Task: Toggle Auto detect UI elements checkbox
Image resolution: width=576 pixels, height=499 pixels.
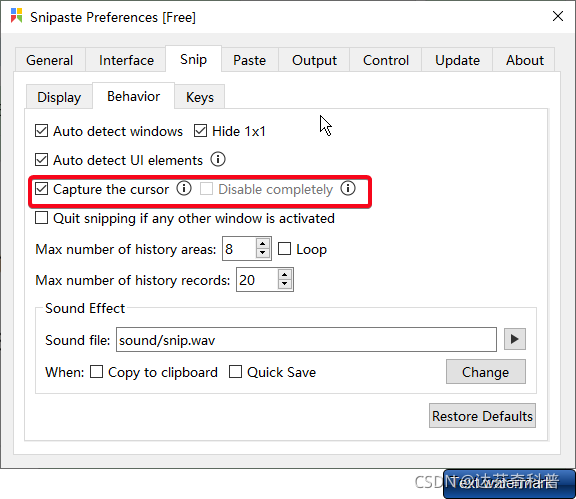Action: pos(42,160)
